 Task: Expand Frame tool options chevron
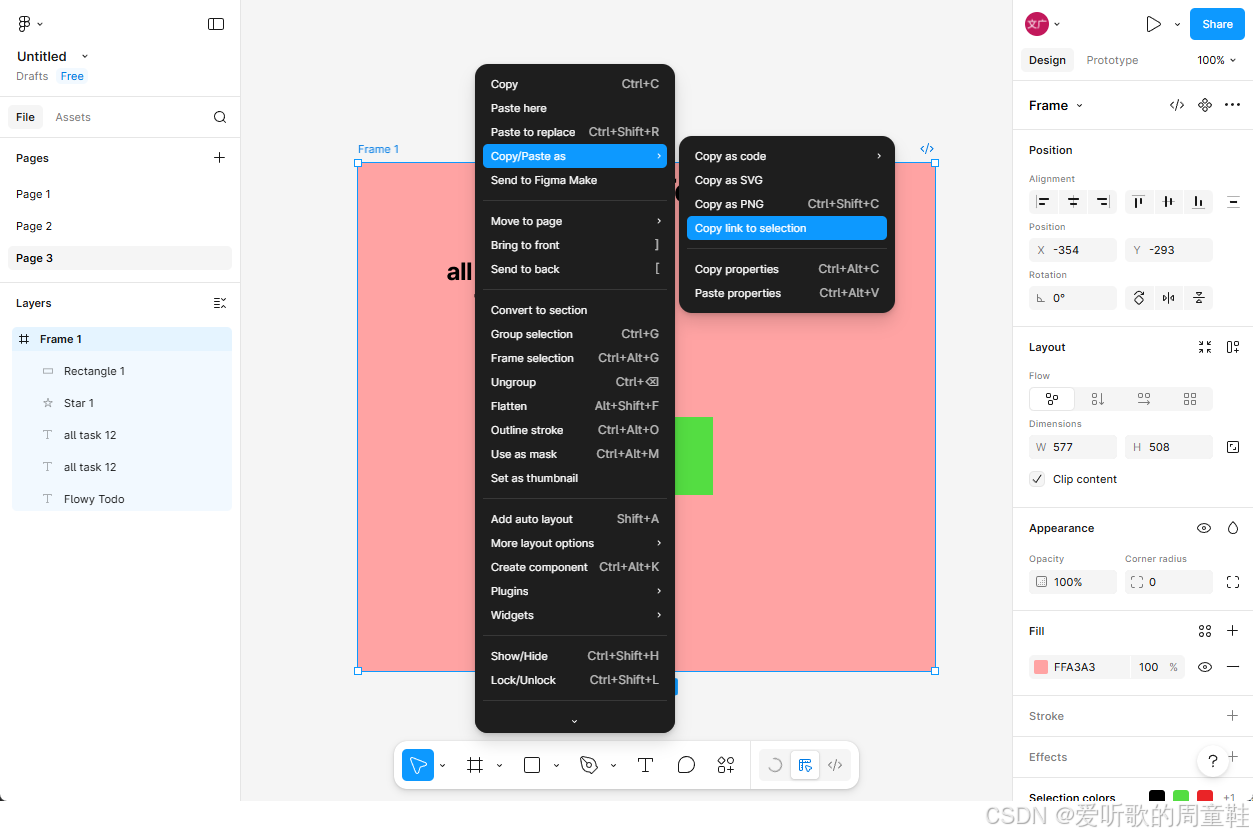pos(499,766)
